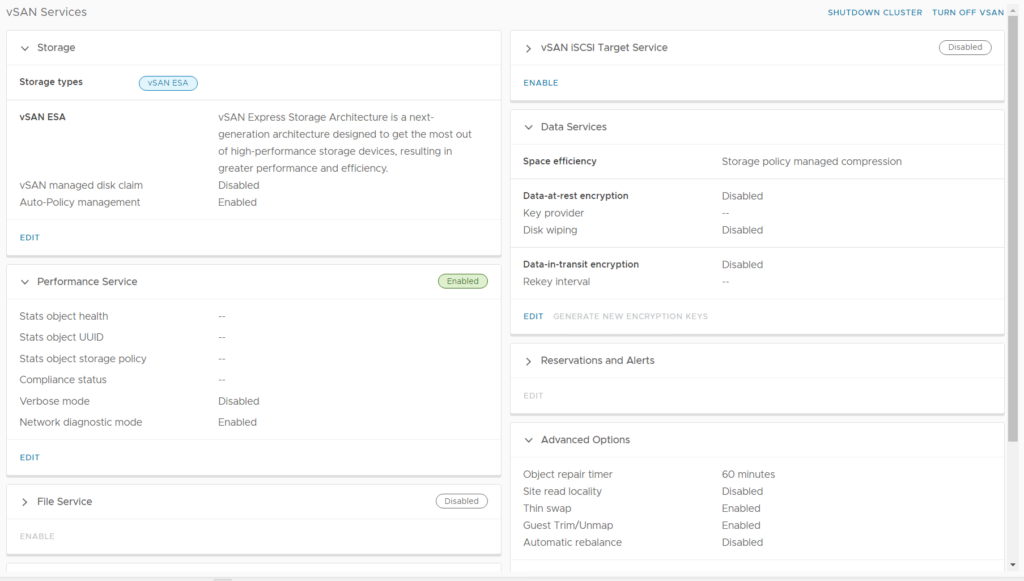The image size is (1024, 581).
Task: Expand the Reservations and Alerts chevron
Action: [528, 361]
